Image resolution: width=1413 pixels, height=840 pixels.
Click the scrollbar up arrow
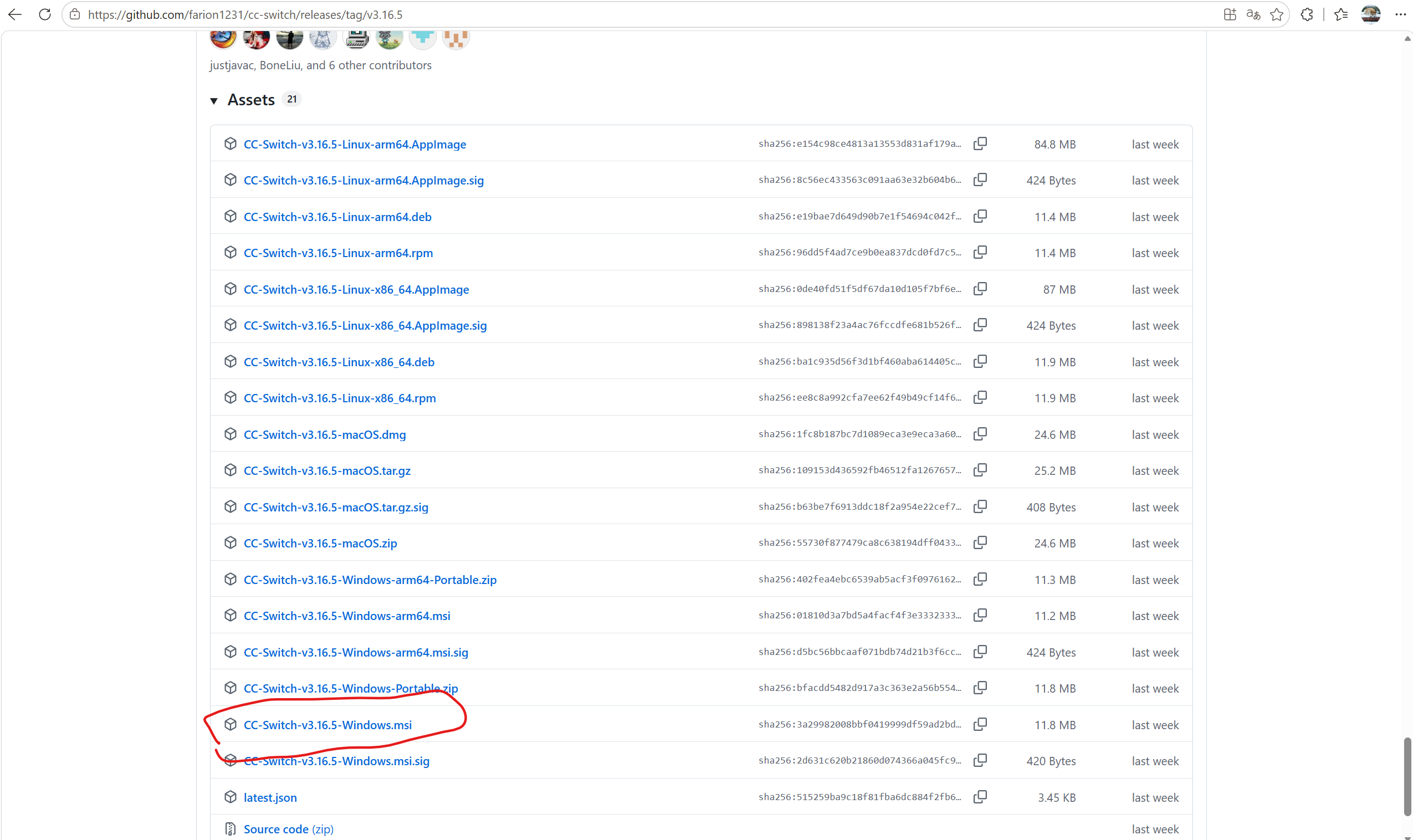coord(1407,38)
